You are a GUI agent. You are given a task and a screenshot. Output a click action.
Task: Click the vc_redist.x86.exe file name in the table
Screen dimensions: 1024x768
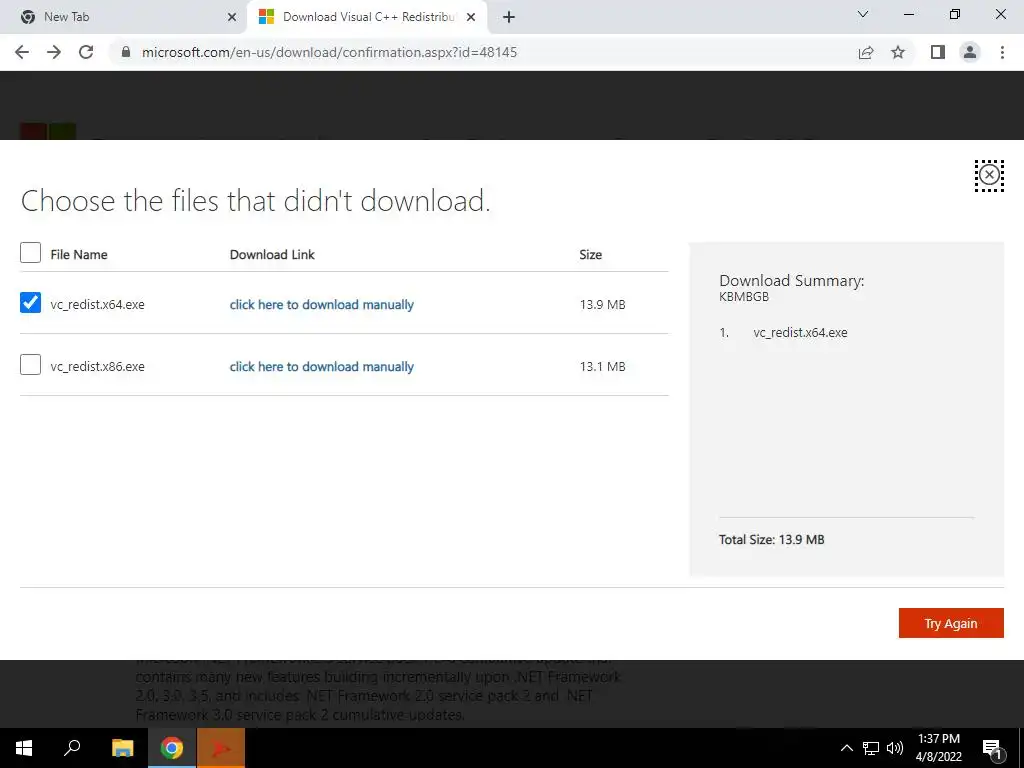point(97,366)
